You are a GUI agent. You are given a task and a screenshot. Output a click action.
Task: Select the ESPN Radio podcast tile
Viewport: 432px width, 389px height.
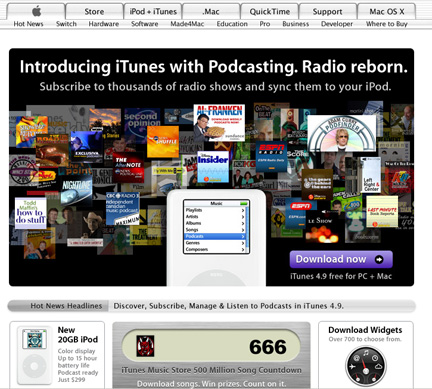pos(271,157)
